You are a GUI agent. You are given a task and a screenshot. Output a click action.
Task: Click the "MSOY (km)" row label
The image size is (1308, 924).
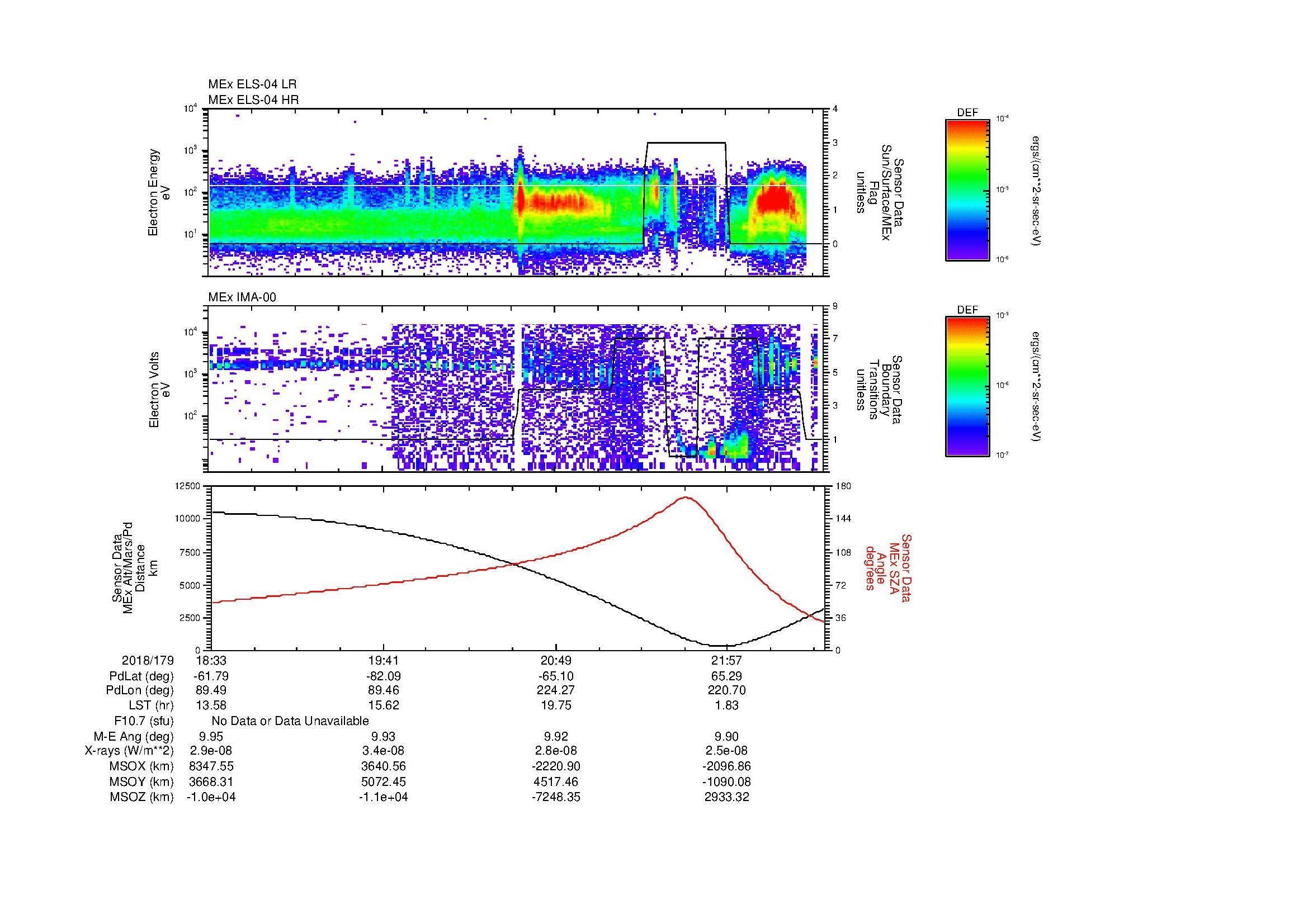point(142,781)
